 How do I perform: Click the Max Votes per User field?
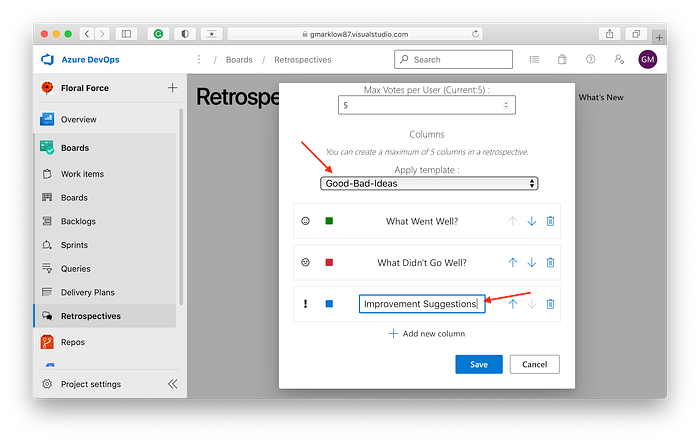(x=426, y=105)
